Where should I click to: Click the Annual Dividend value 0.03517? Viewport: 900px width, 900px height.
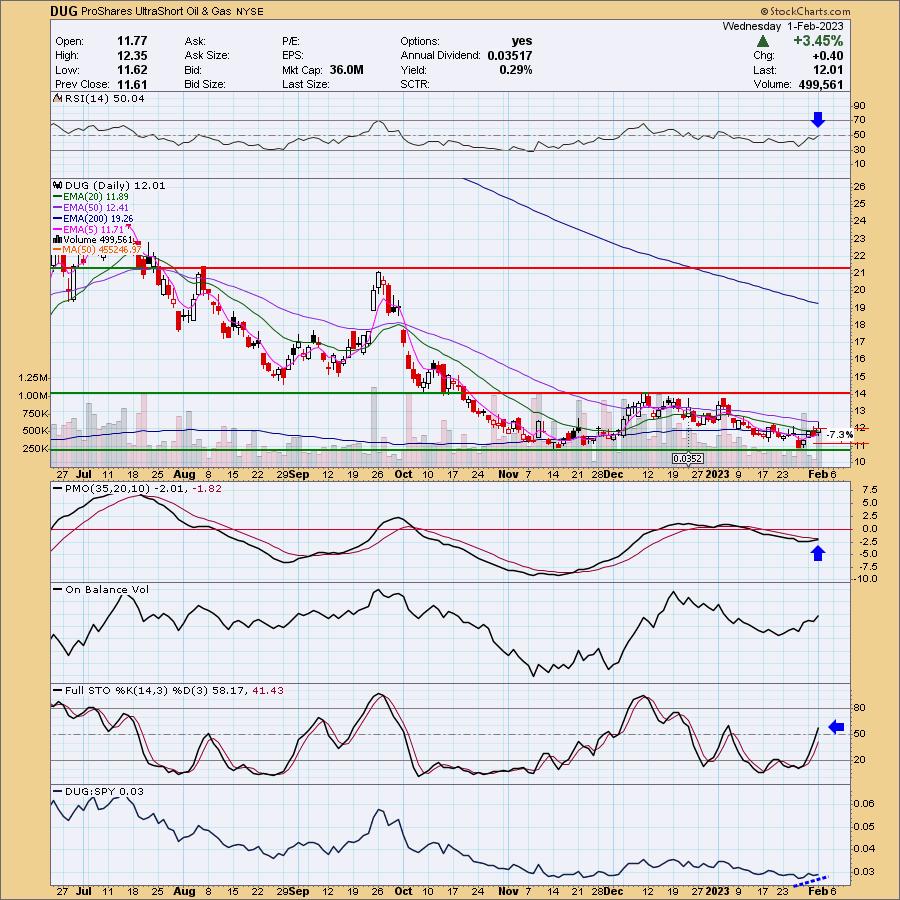tap(510, 55)
